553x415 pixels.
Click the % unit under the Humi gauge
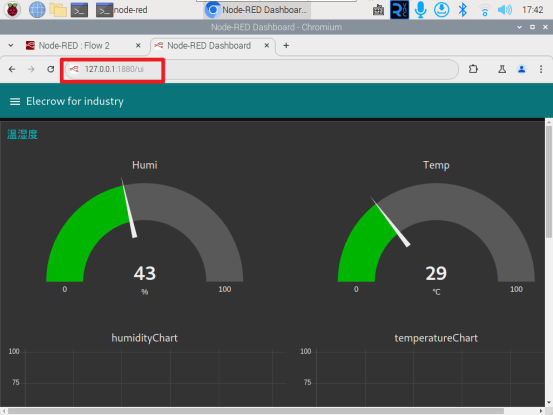coord(145,292)
